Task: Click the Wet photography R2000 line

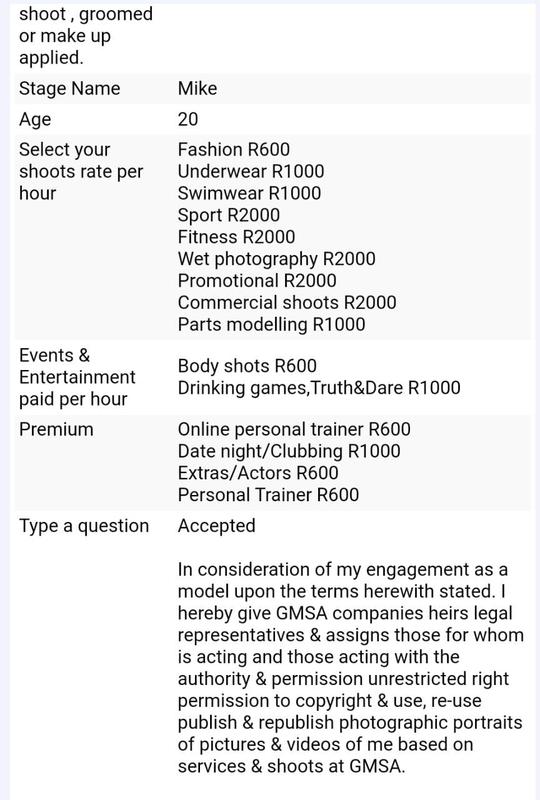Action: tap(276, 259)
